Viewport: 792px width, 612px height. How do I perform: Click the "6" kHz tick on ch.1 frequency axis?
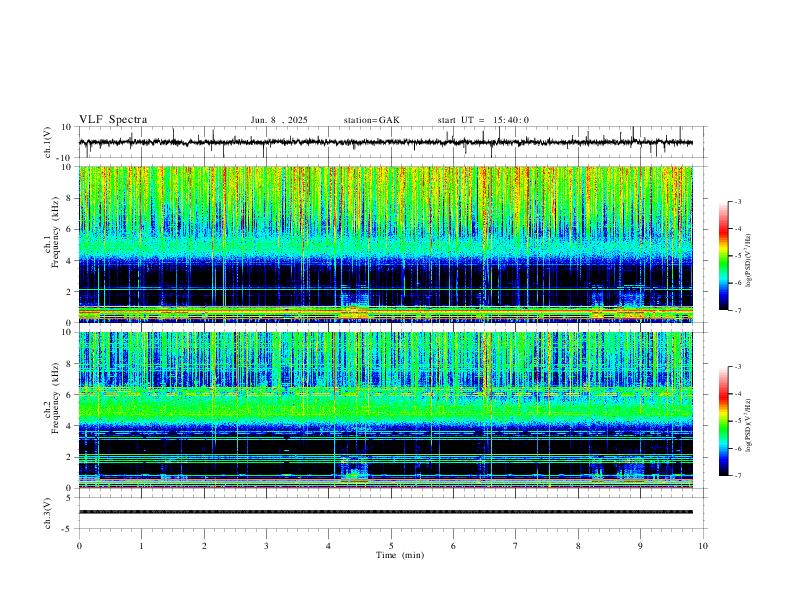[69, 230]
